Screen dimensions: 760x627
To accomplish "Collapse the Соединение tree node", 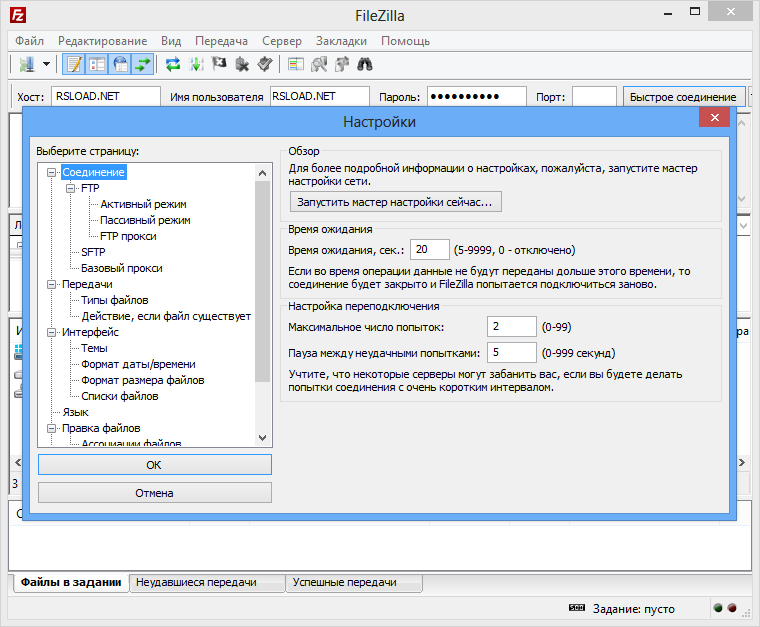I will pyautogui.click(x=51, y=172).
